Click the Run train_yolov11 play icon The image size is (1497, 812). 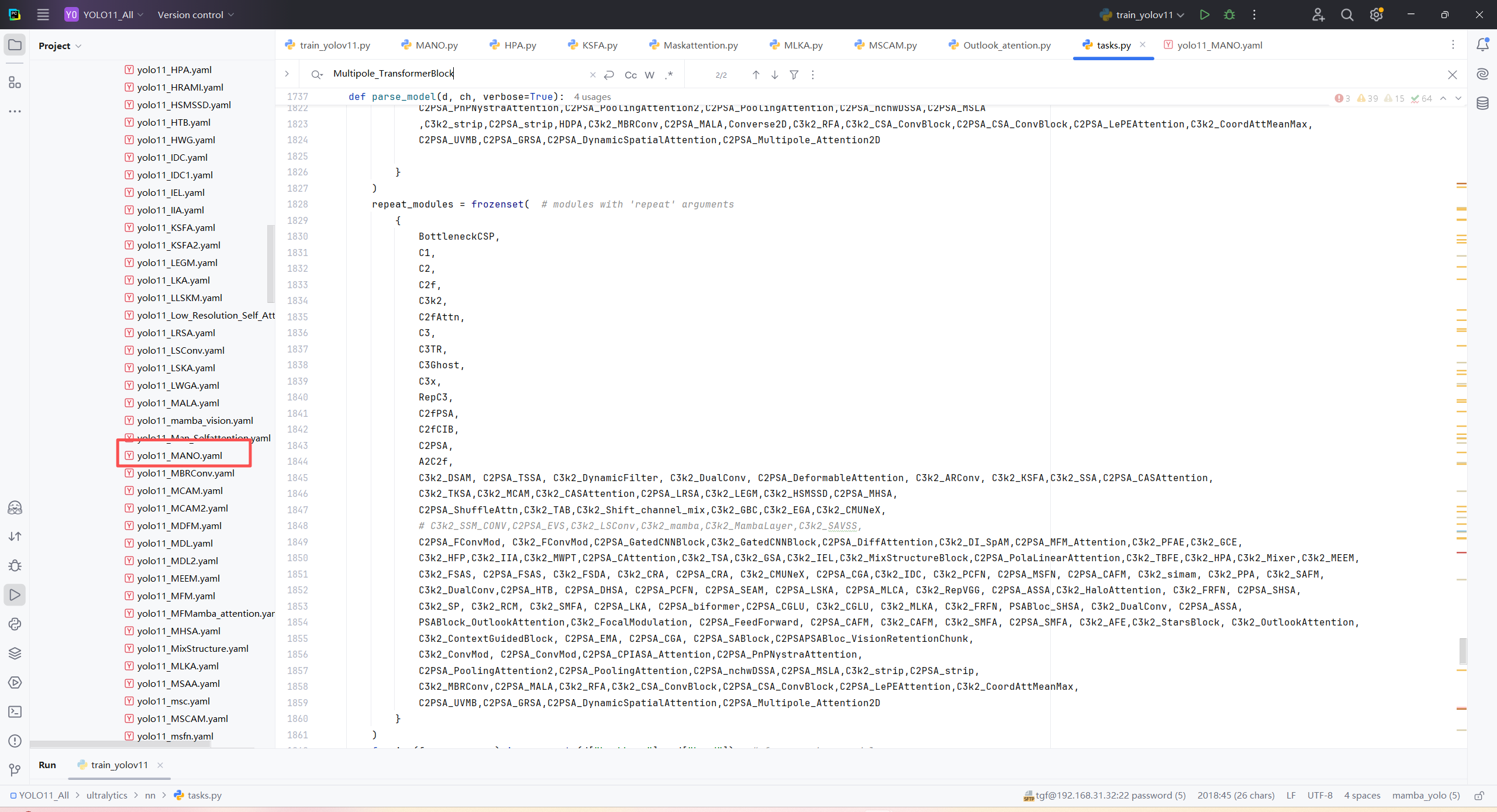[1204, 15]
